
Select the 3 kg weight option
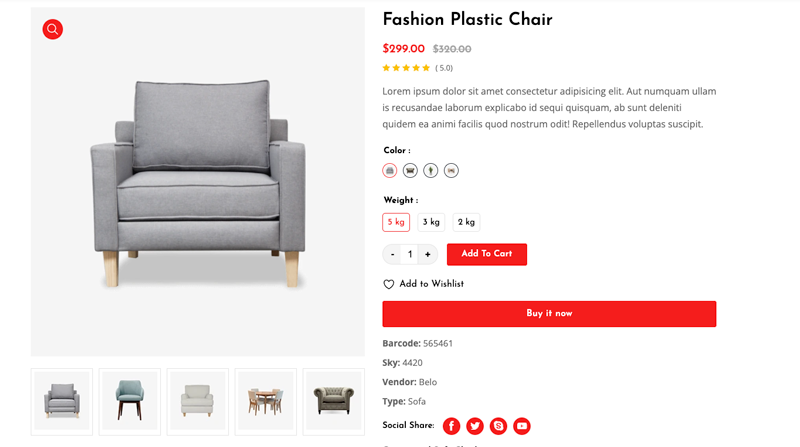(x=431, y=222)
